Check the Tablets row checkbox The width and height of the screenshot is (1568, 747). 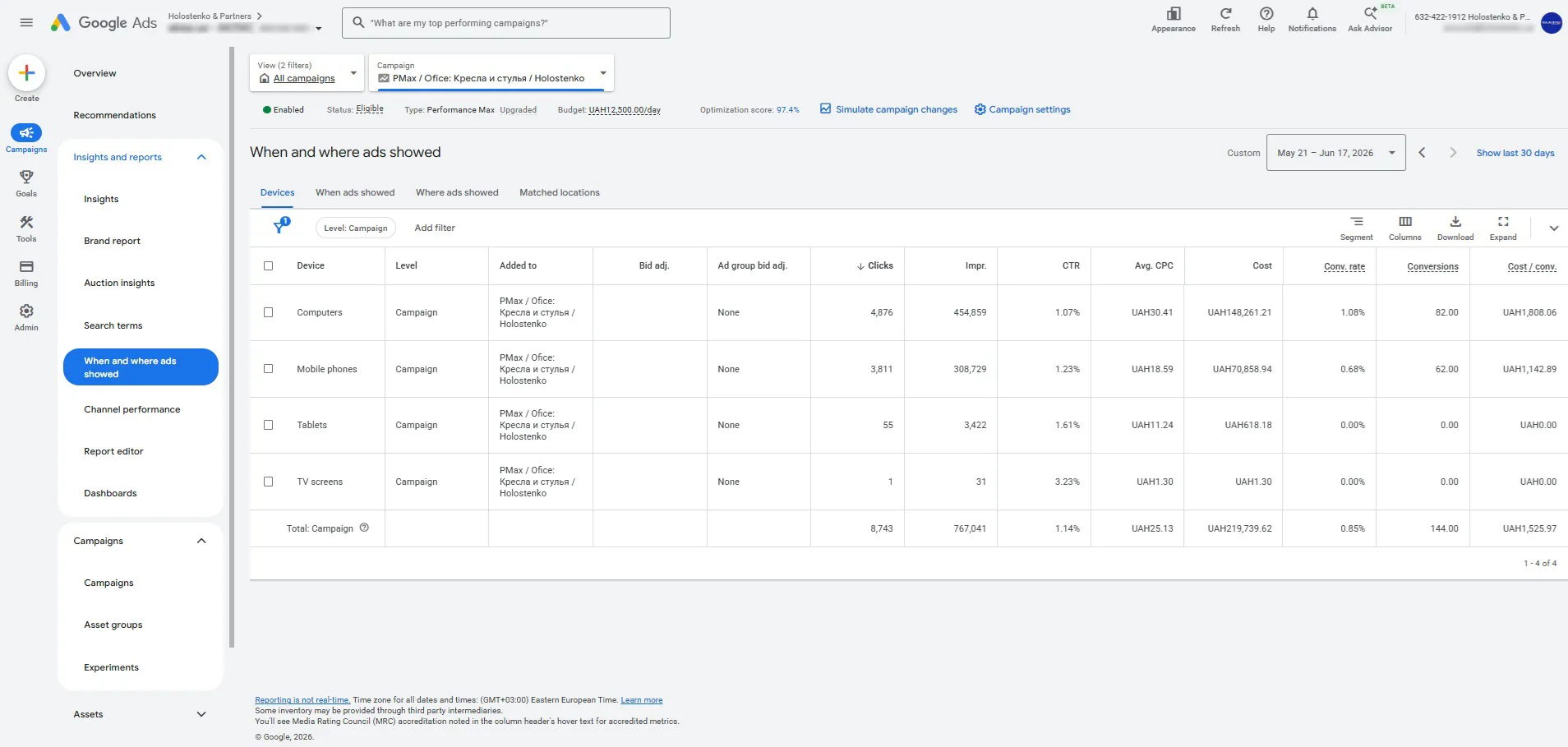(268, 425)
